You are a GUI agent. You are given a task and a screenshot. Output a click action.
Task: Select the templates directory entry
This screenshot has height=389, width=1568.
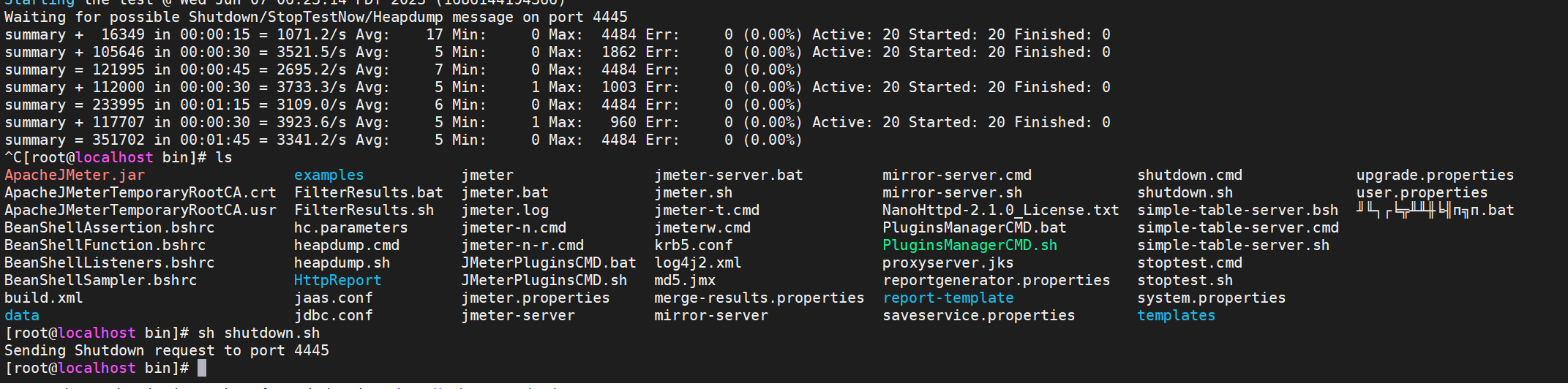click(1176, 315)
